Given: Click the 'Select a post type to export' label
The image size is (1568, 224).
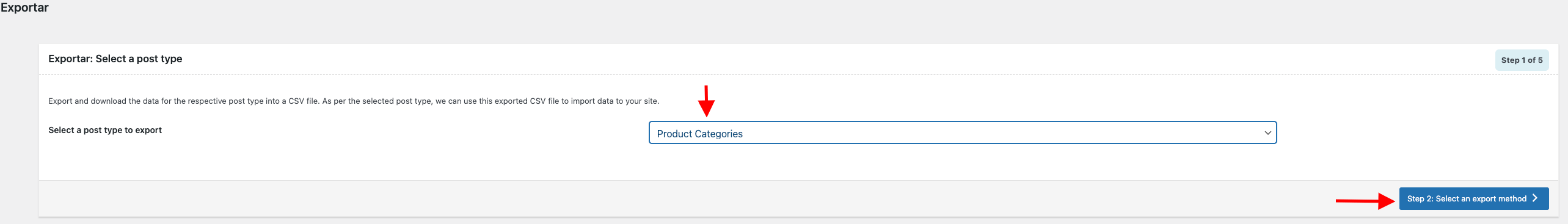Looking at the screenshot, I should 105,130.
